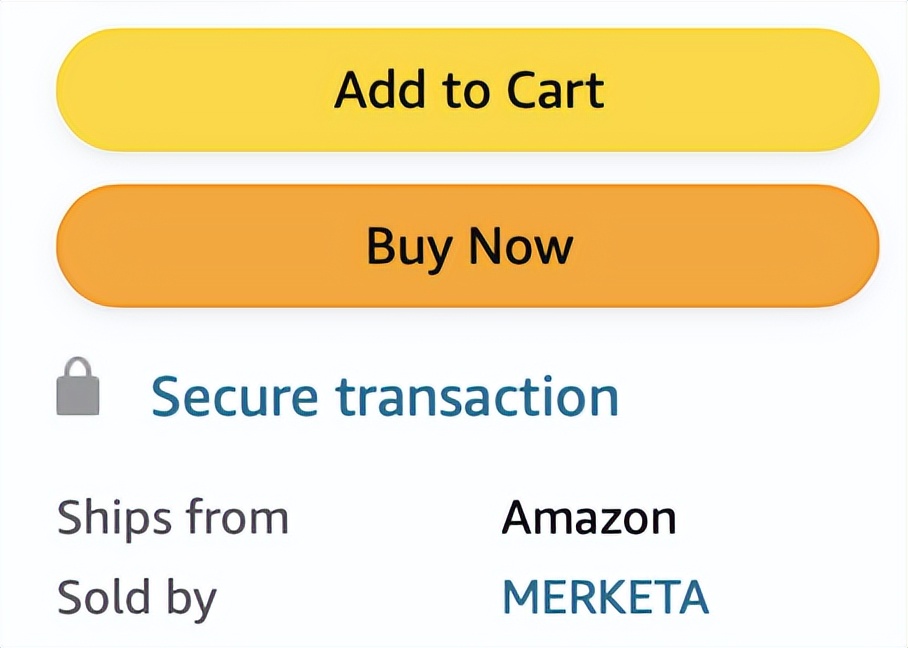Click the security padlock symbol
908x648 pixels.
coord(78,388)
